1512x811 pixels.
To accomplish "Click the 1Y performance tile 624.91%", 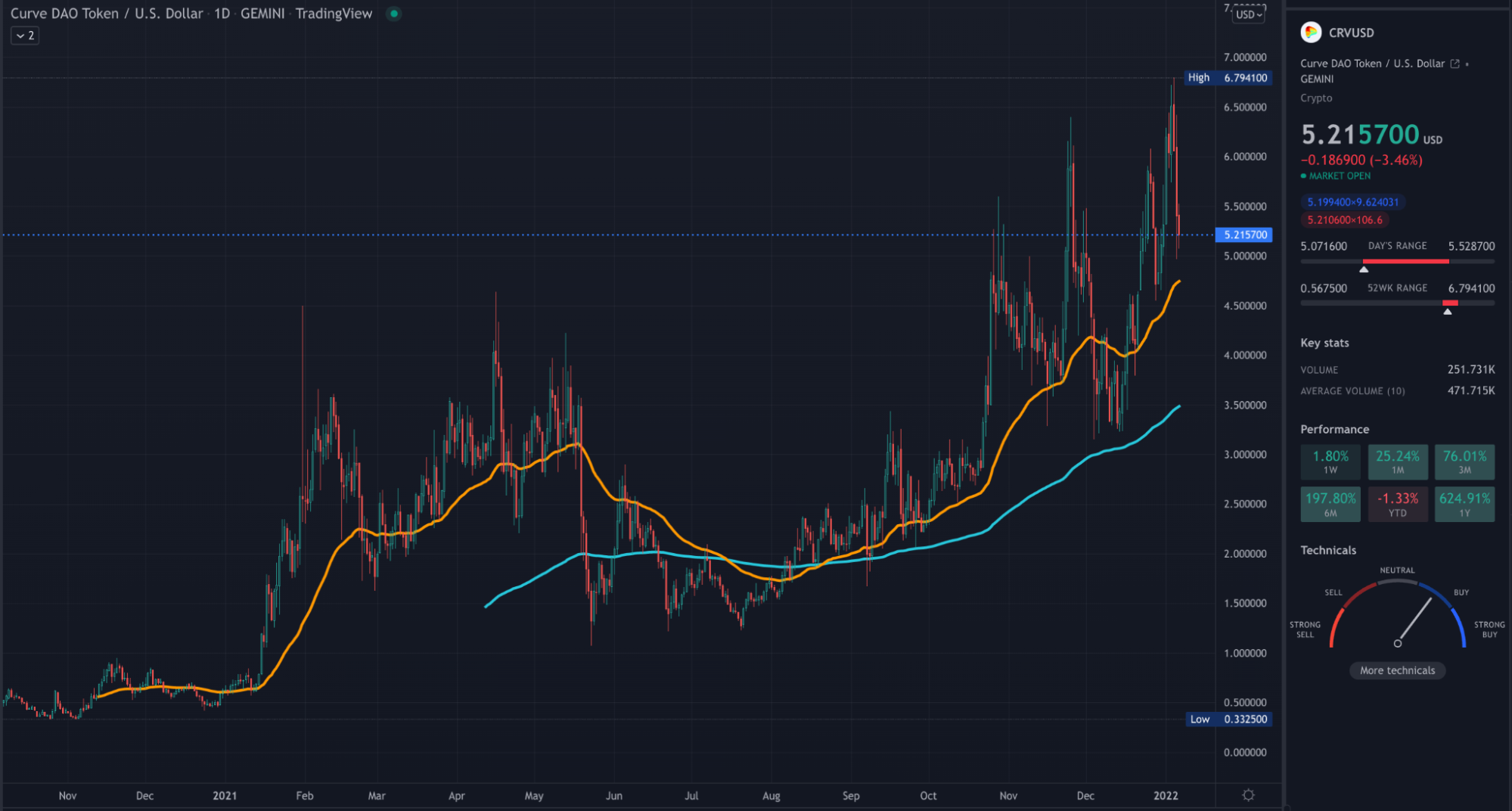I will (x=1464, y=504).
